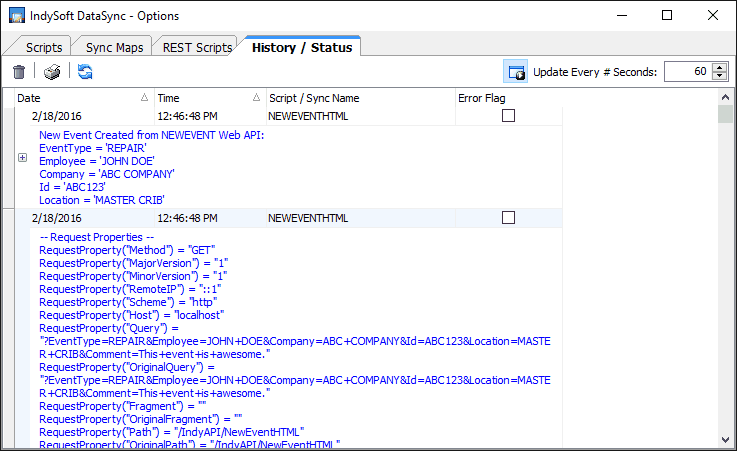Tick the Error Flag checkbox in second row
This screenshot has width=737, height=451.
pos(508,217)
